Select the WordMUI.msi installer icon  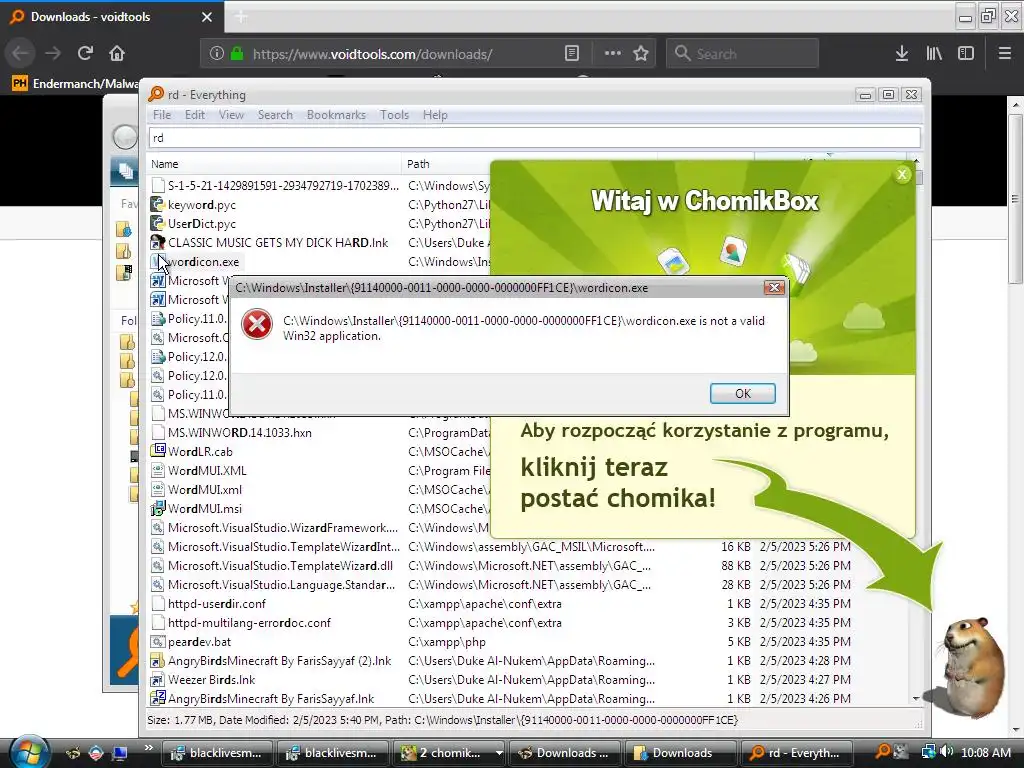[x=157, y=508]
